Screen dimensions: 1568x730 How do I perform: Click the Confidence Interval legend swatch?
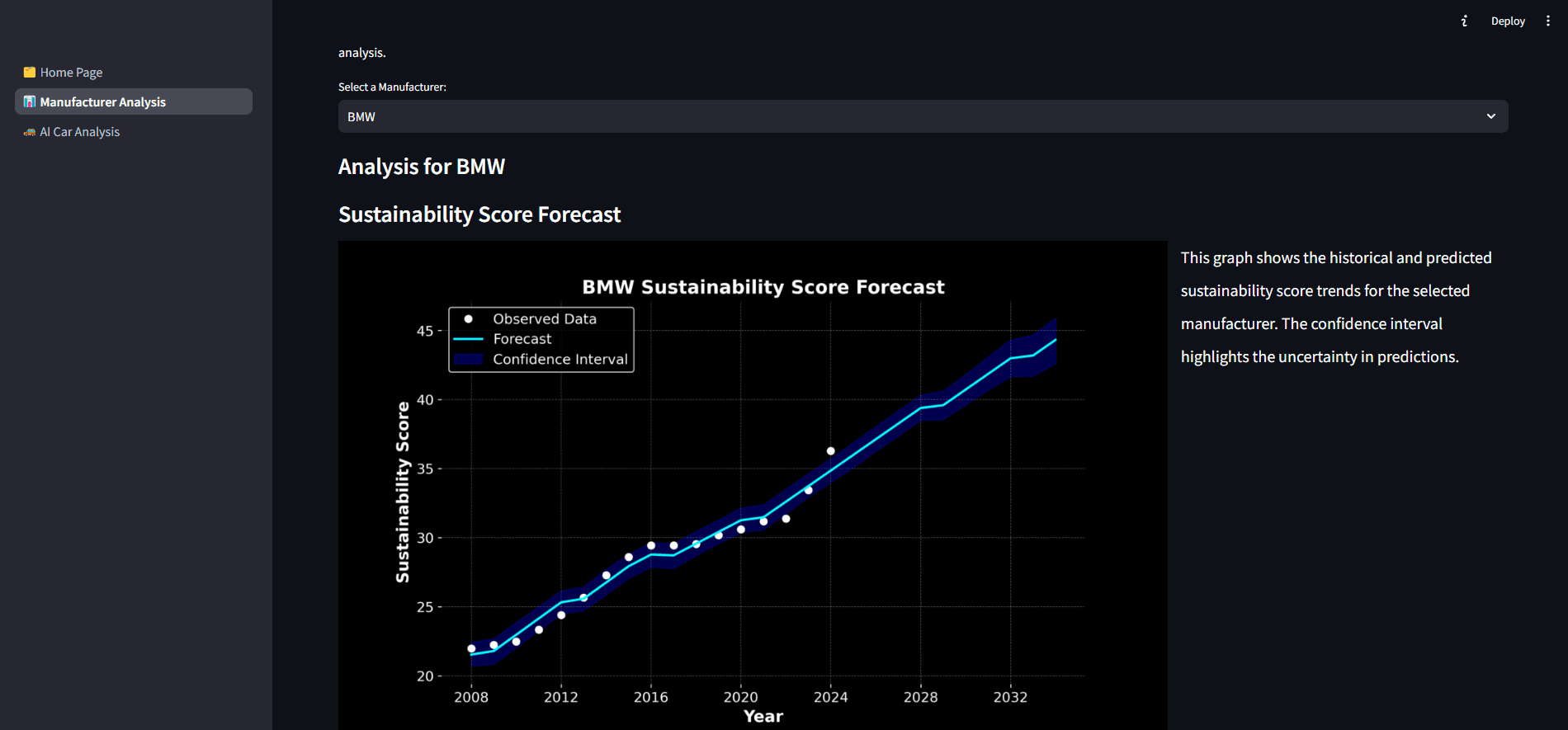(468, 360)
